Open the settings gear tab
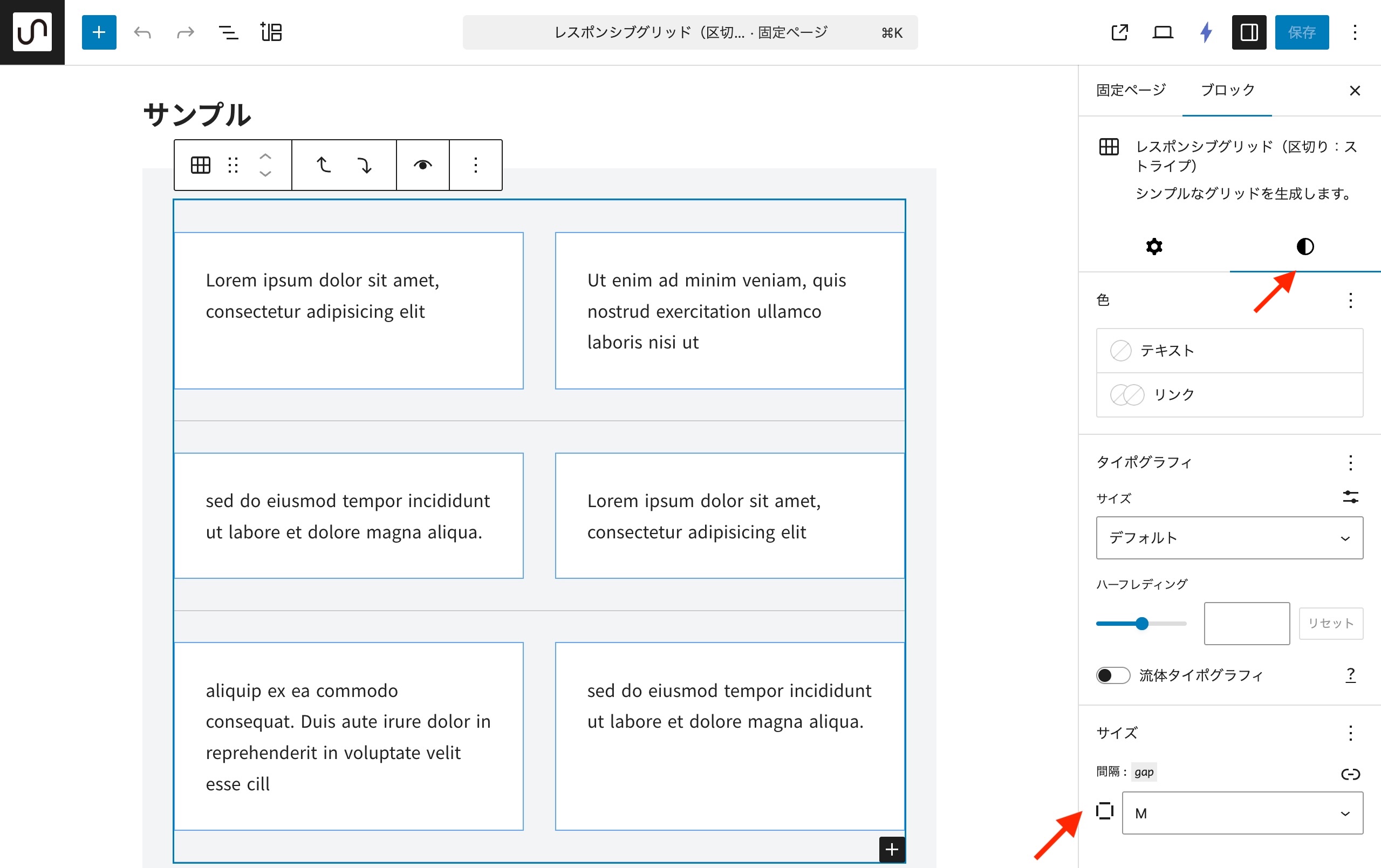 click(x=1154, y=247)
